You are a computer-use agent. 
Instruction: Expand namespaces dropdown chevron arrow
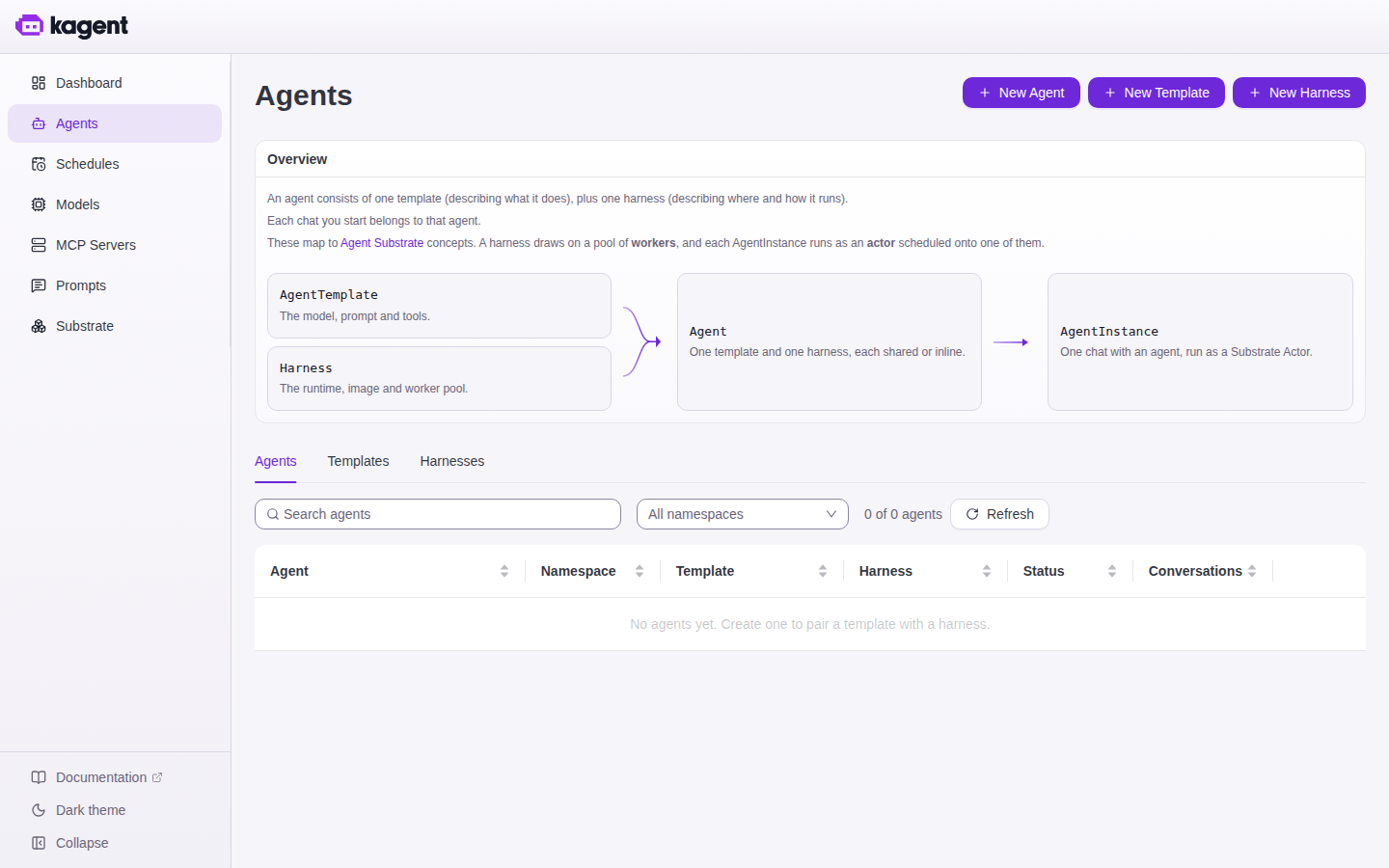coord(831,514)
